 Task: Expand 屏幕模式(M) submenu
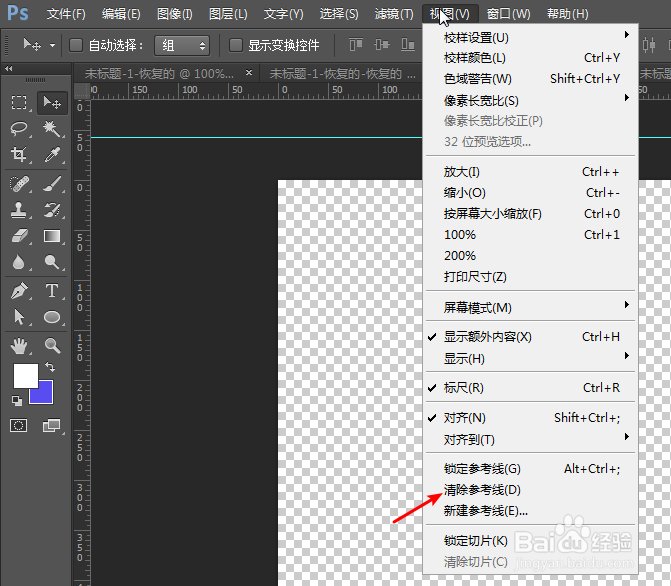pos(530,307)
